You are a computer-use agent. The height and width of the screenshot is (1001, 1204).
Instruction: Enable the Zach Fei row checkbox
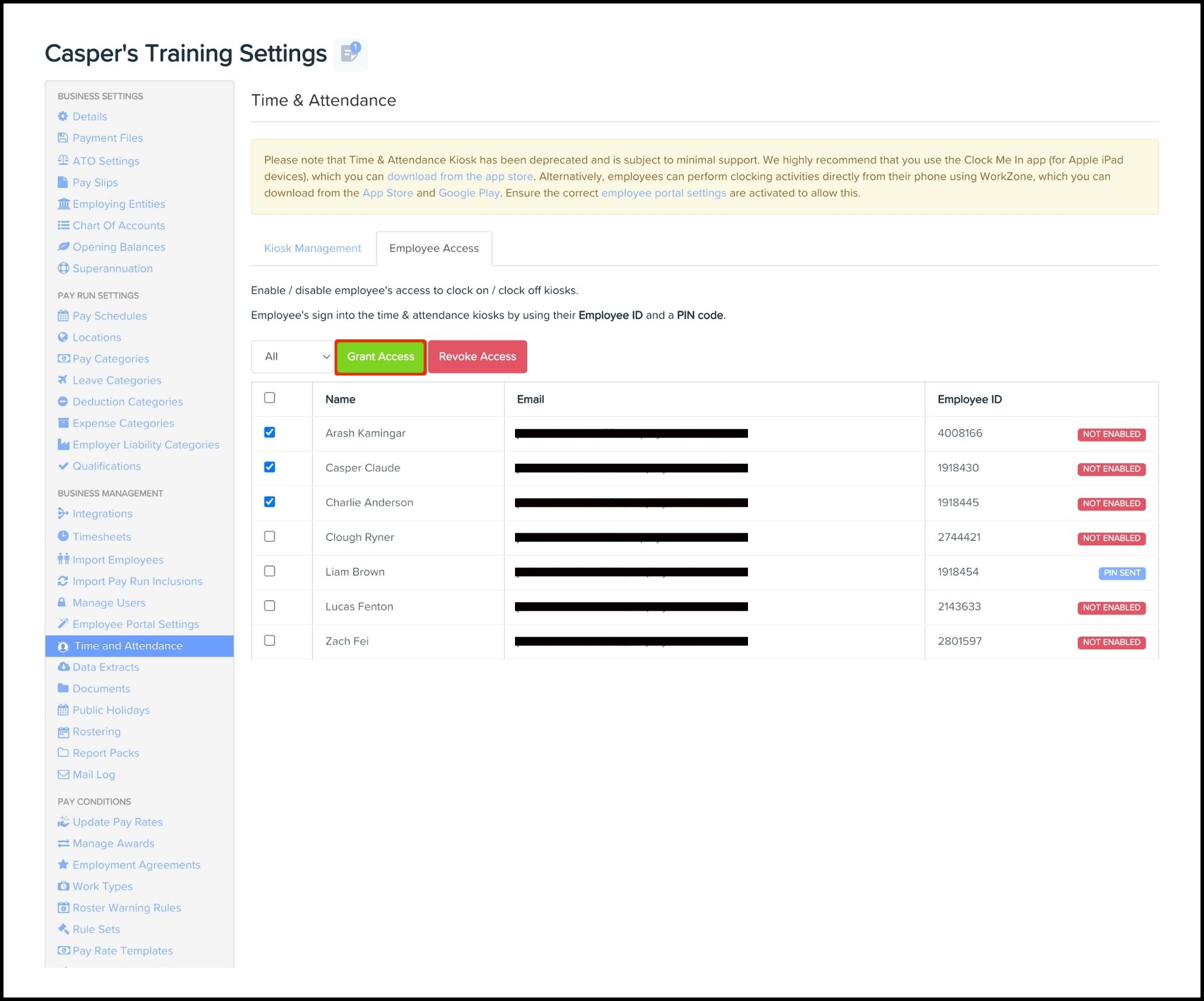(269, 641)
